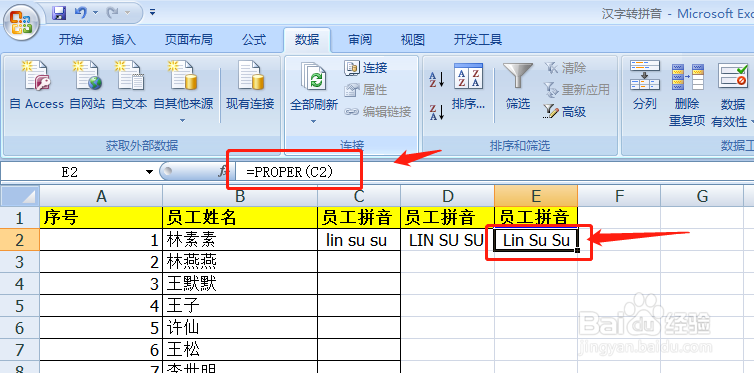Save the workbook with the floppy icon
The image size is (754, 373).
59,13
